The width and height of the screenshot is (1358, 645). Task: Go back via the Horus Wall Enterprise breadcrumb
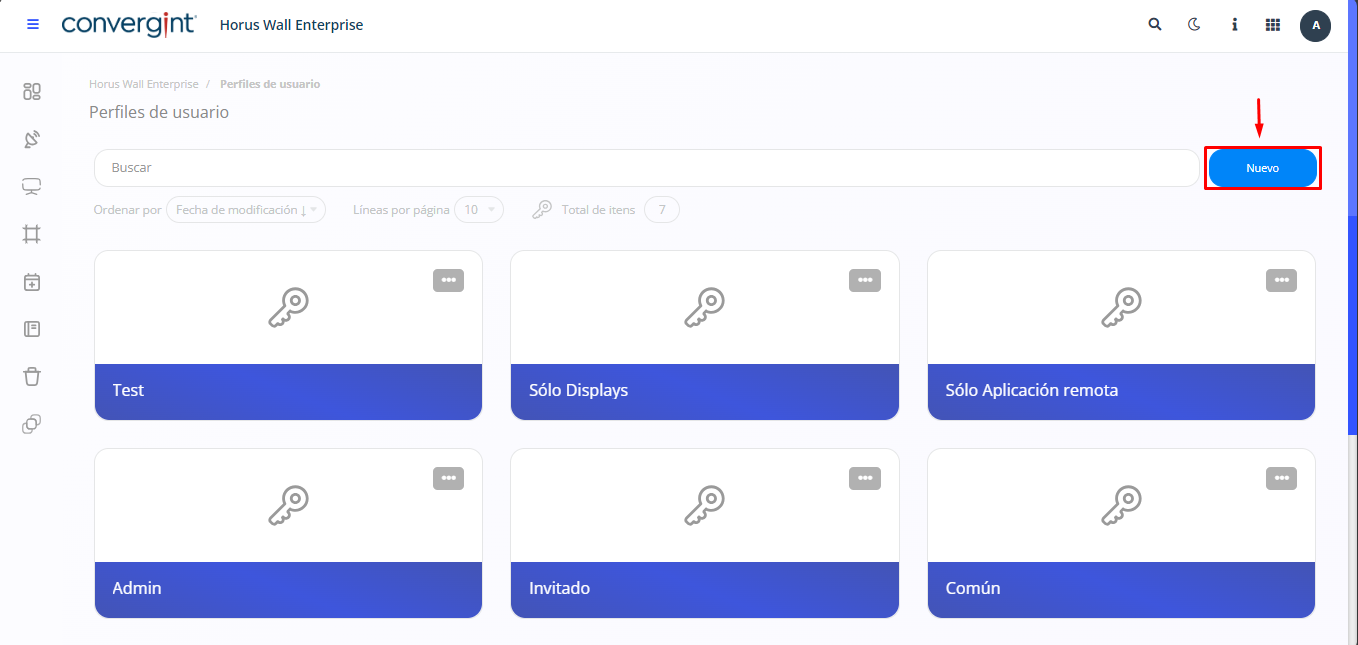143,84
